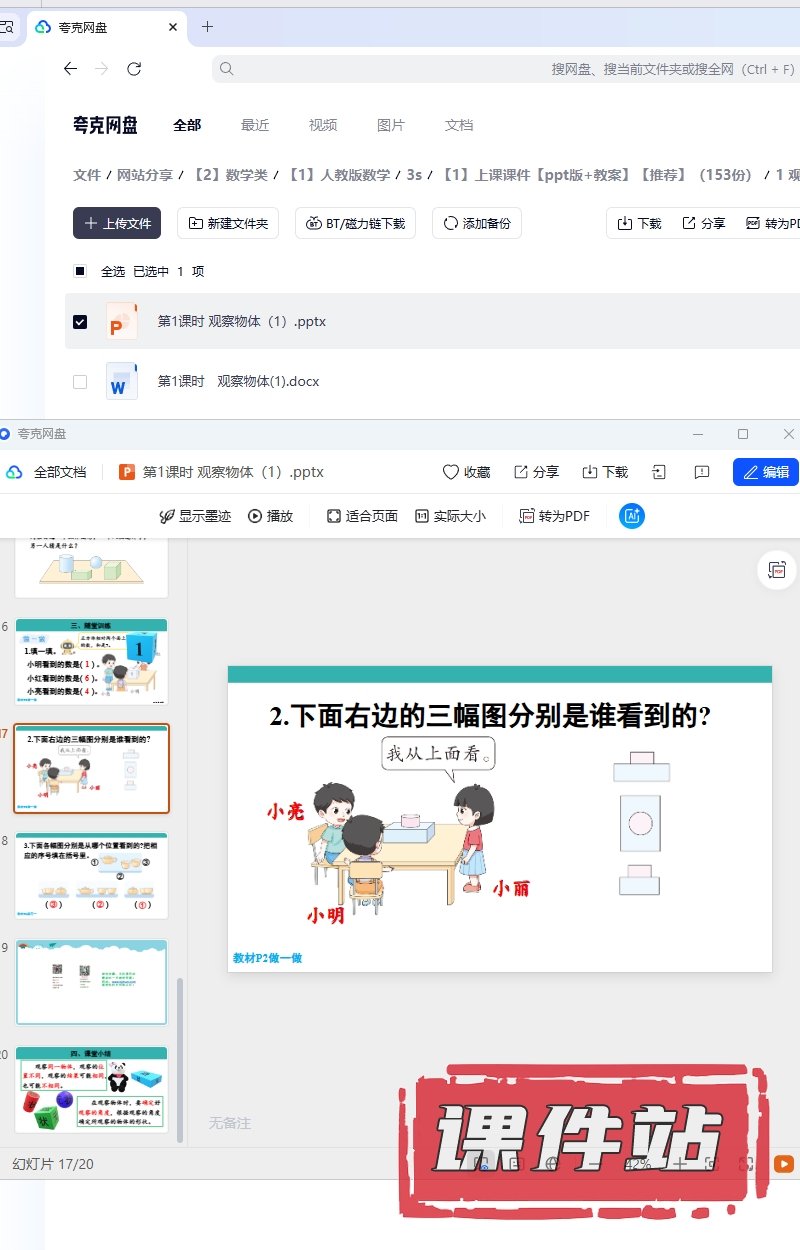Switch to the 最近 tab
800x1250 pixels.
pyautogui.click(x=255, y=125)
